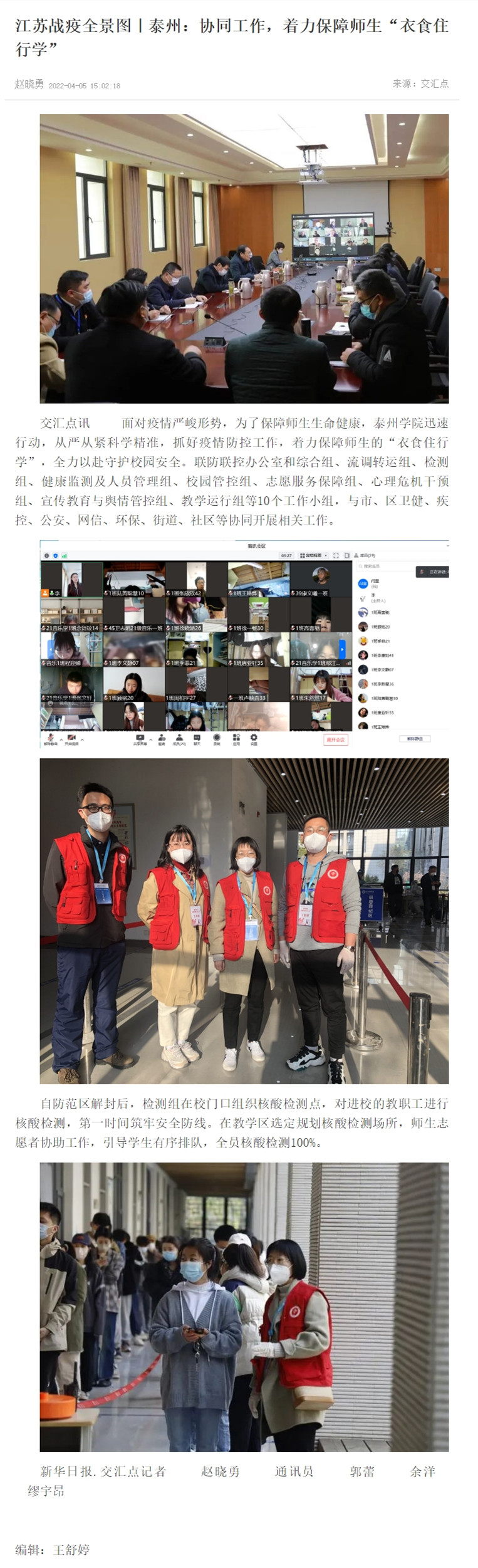Open the conference room meeting photo

(x=244, y=258)
